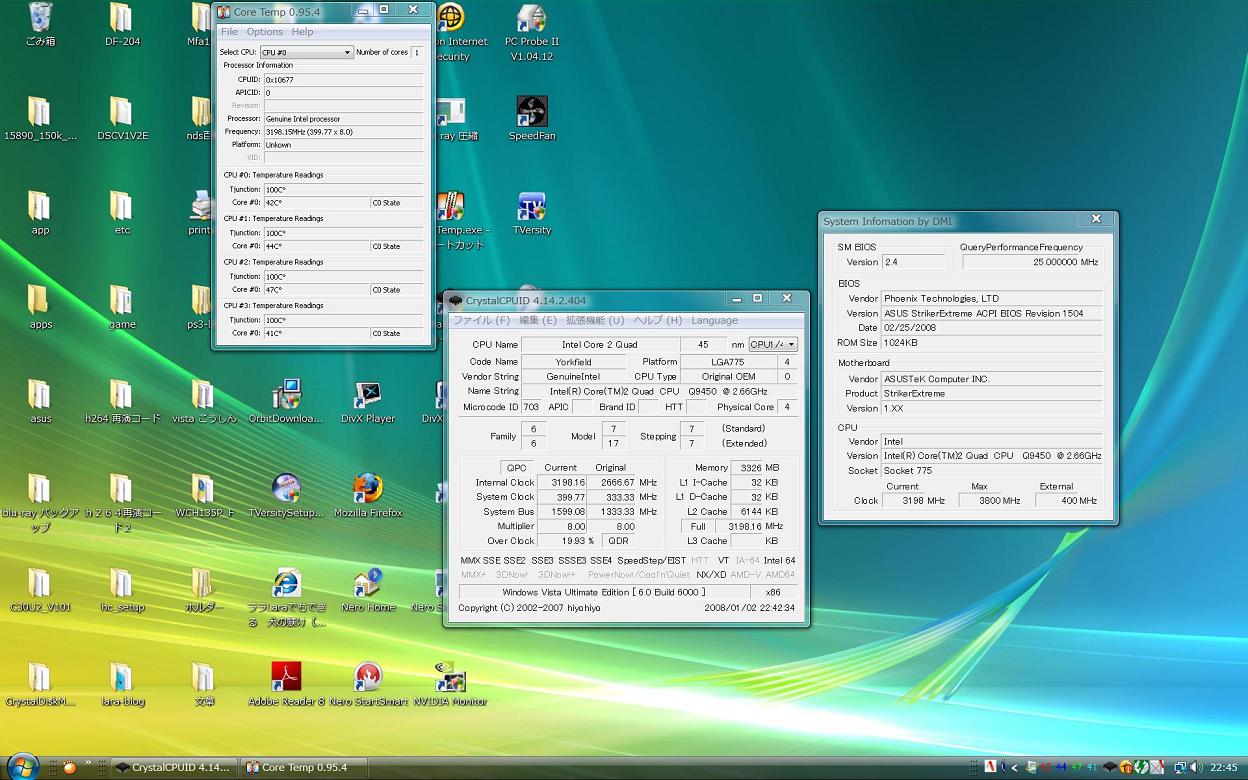Open the Language menu in CrystalCPUID
This screenshot has width=1248, height=780.
tap(714, 320)
